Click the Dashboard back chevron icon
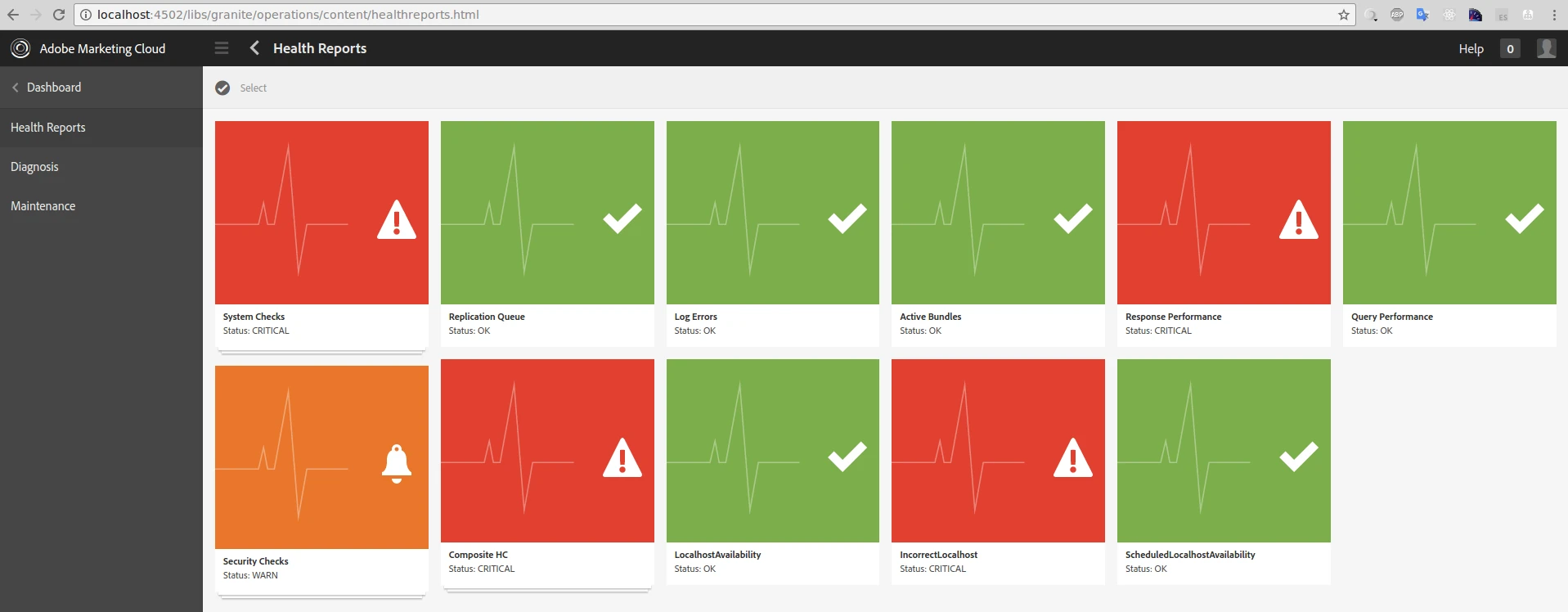This screenshot has height=612, width=1568. [16, 88]
